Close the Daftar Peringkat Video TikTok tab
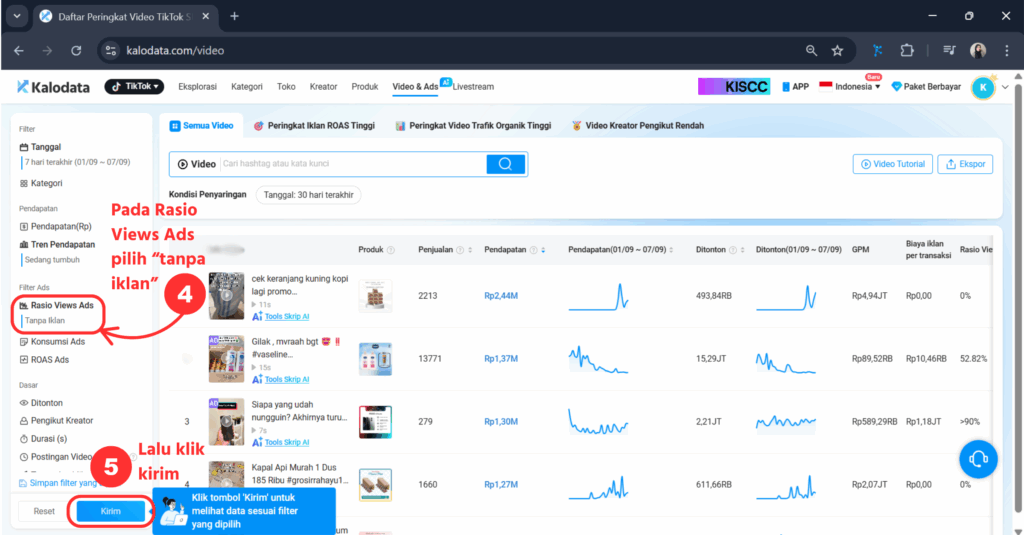The width and height of the screenshot is (1024, 535). pos(206,16)
